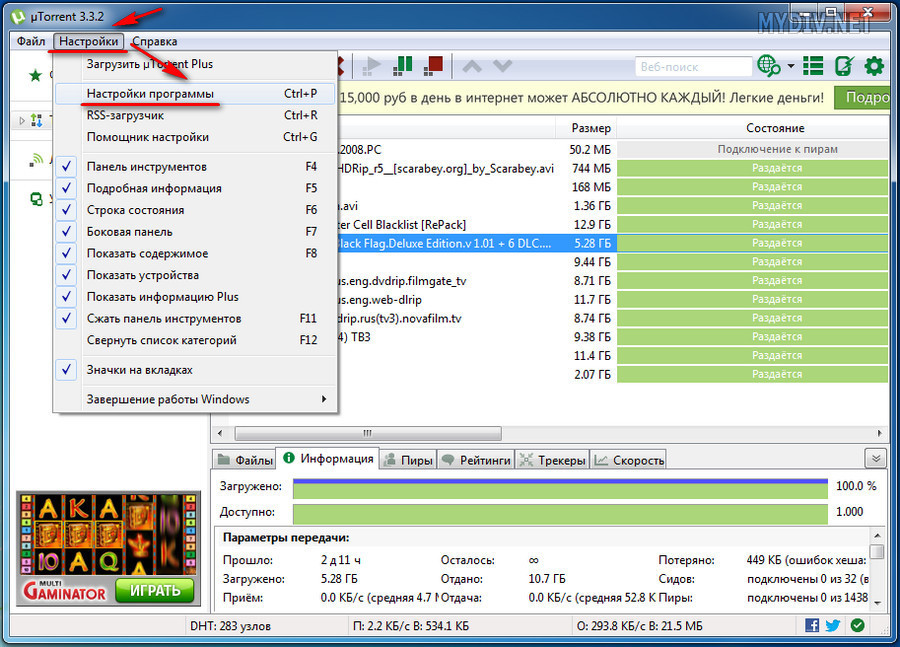This screenshot has height=647, width=900.
Task: Switch view with the green list icon
Action: coord(813,65)
